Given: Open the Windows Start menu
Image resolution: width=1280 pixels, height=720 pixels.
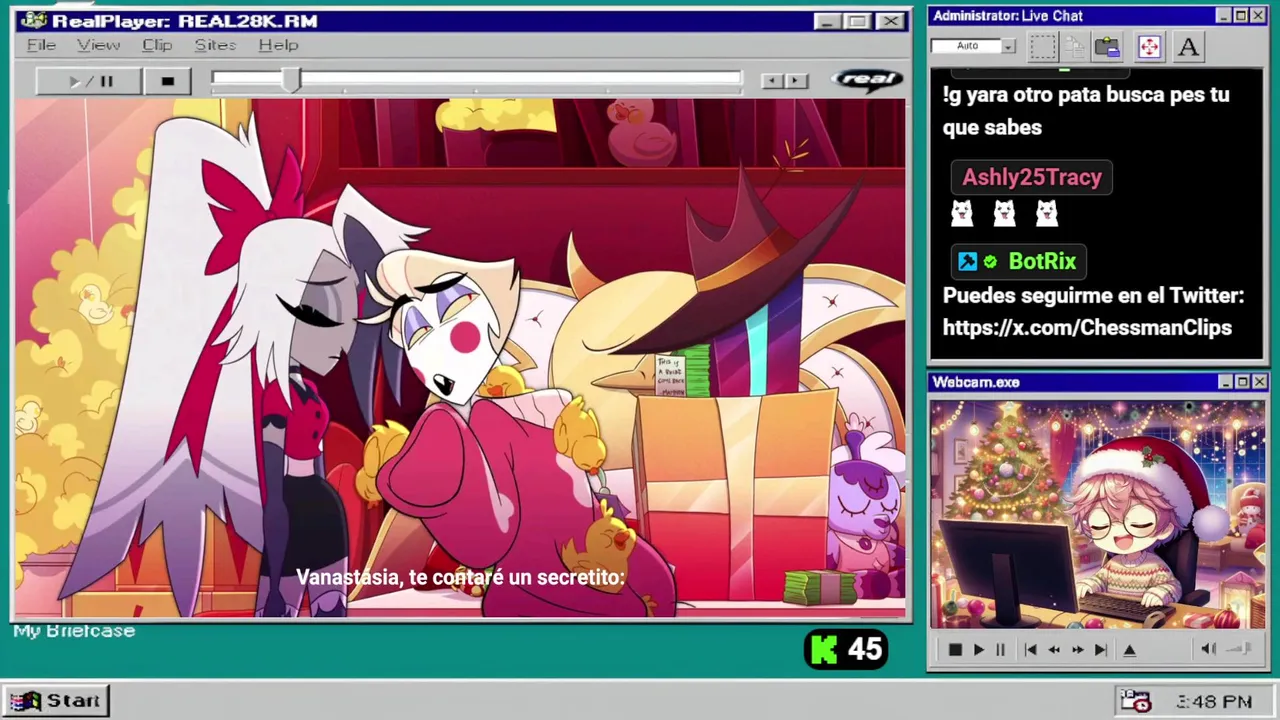Looking at the screenshot, I should click(x=56, y=700).
